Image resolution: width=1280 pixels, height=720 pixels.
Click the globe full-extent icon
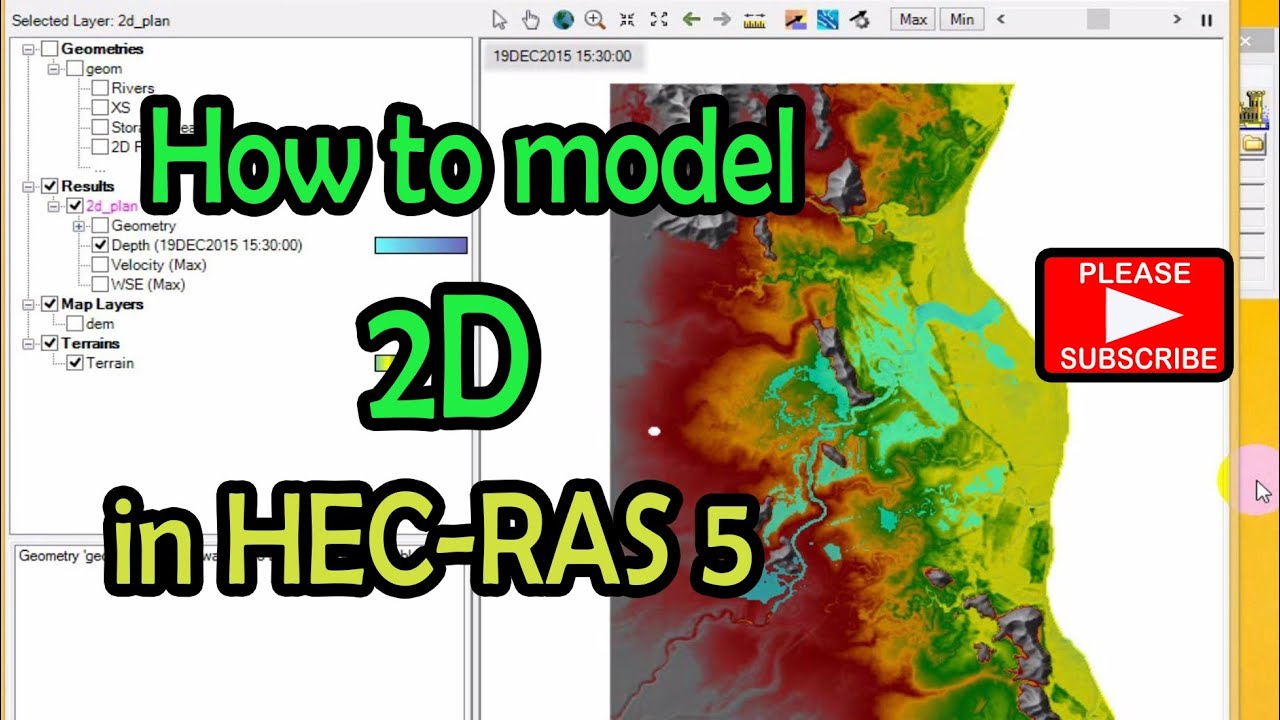pos(563,19)
